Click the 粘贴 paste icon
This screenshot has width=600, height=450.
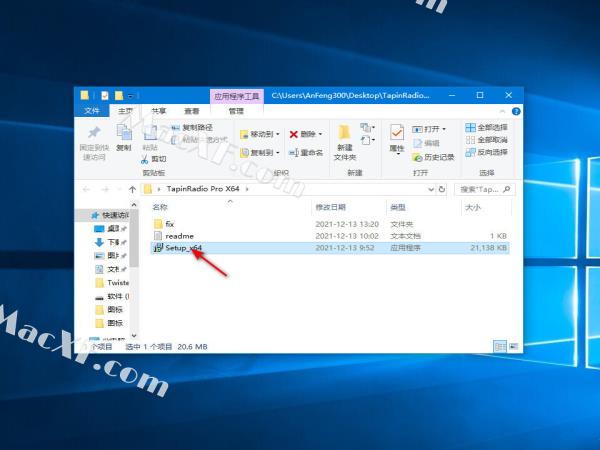[x=150, y=132]
